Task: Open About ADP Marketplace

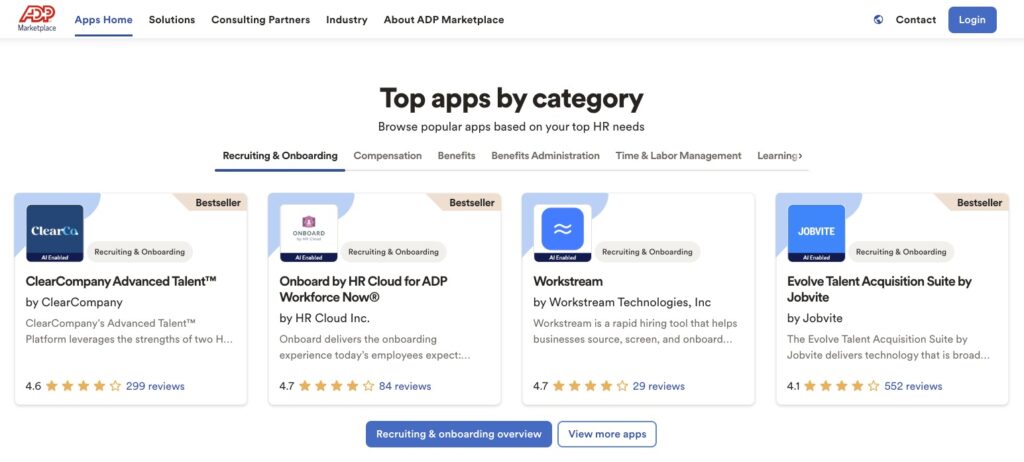Action: tap(443, 20)
